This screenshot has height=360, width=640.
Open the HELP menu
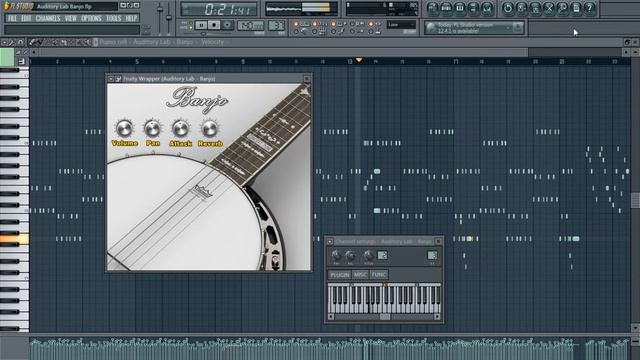(x=131, y=18)
